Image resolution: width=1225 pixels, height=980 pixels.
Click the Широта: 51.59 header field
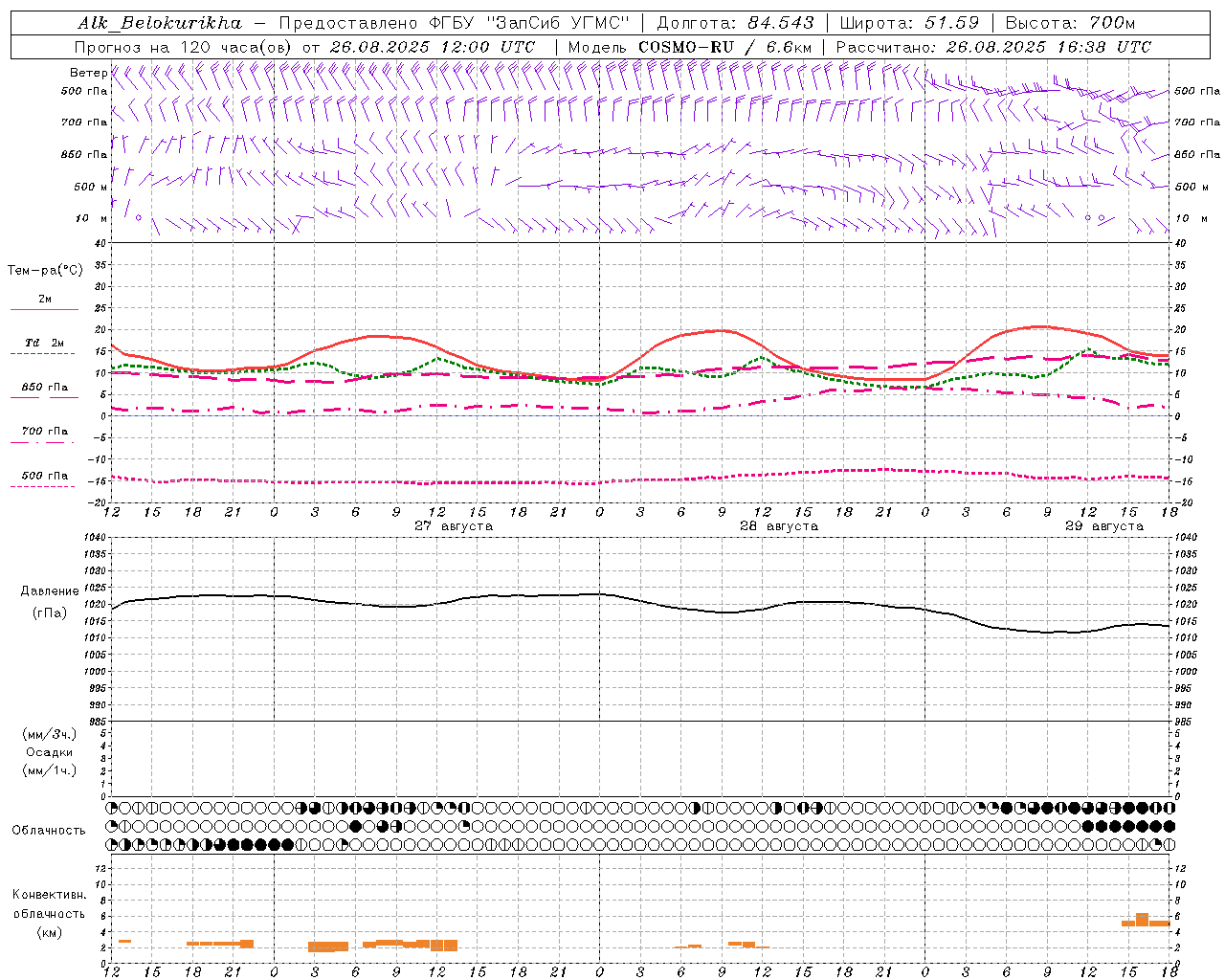tap(909, 23)
